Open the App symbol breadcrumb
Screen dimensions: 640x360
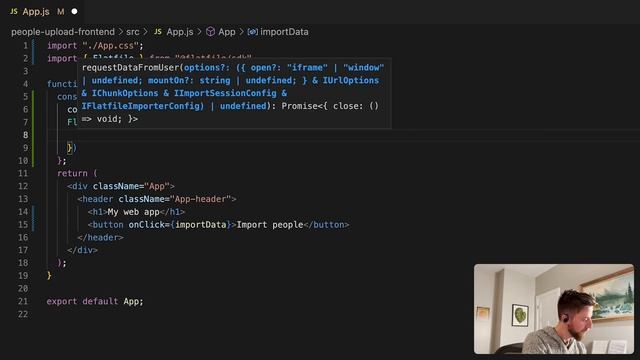click(x=227, y=32)
